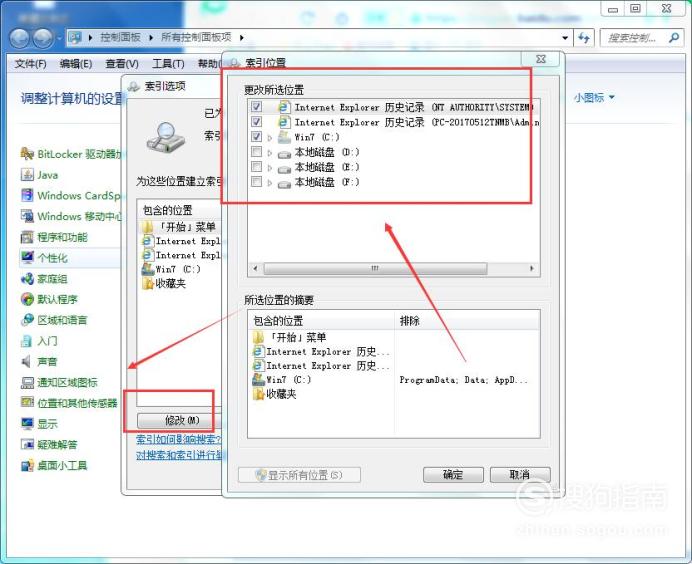Open BitLocker drive encryption item
This screenshot has width=692, height=564.
[27, 154]
